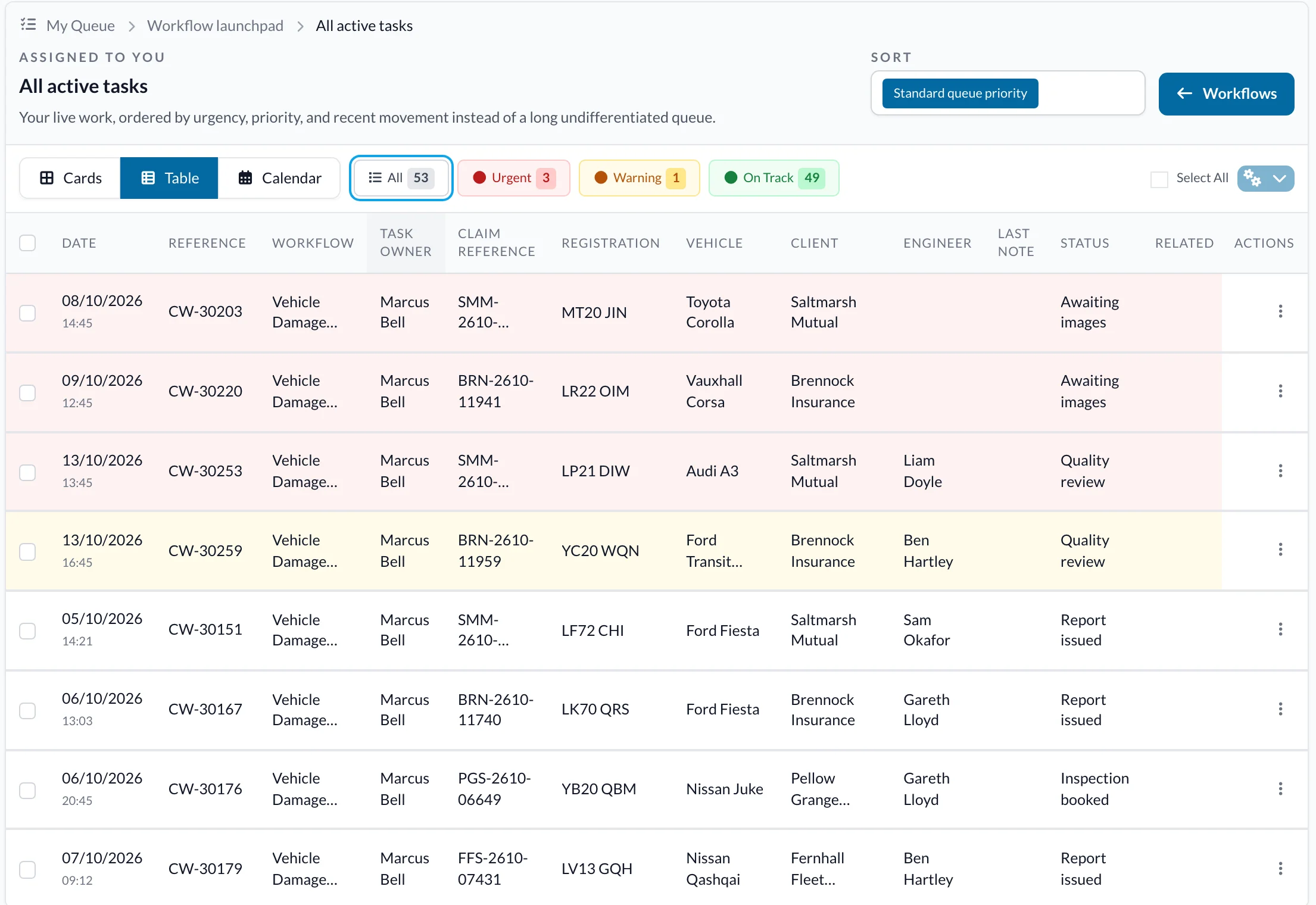The width and height of the screenshot is (1316, 905).
Task: Open actions menu for CW-30151 row
Action: [1280, 629]
